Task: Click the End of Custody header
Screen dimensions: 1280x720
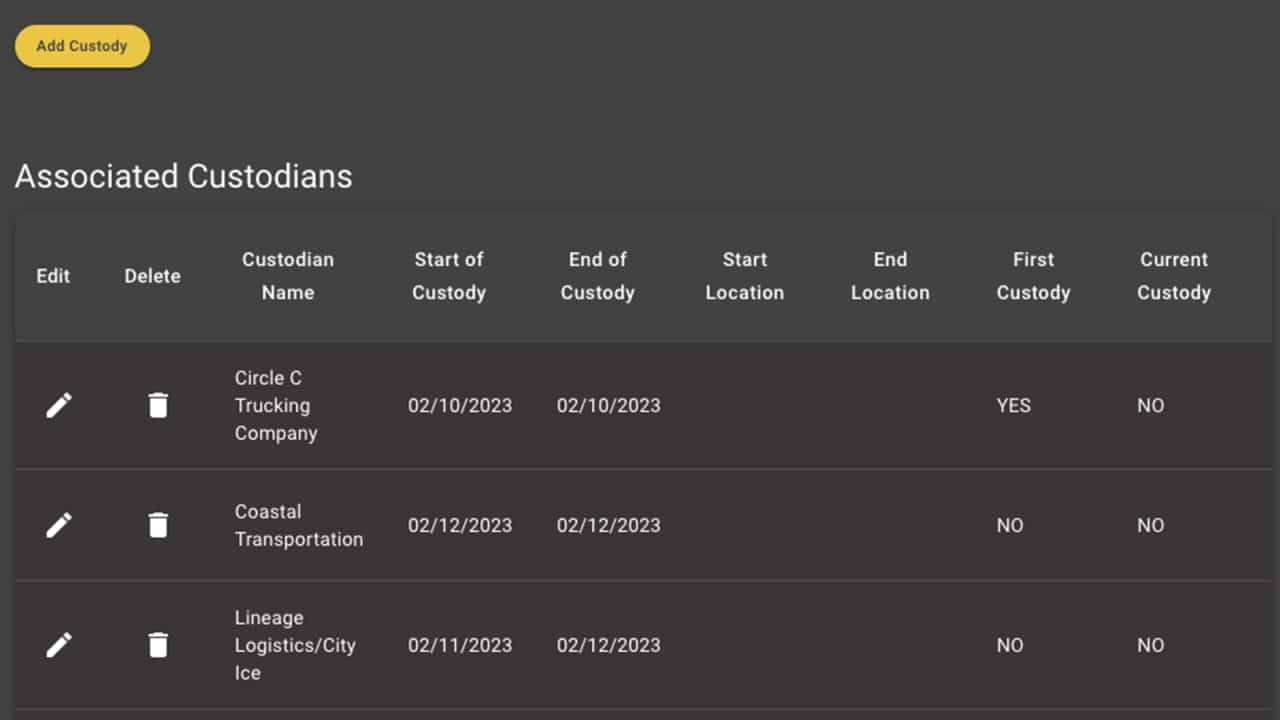Action: (597, 276)
